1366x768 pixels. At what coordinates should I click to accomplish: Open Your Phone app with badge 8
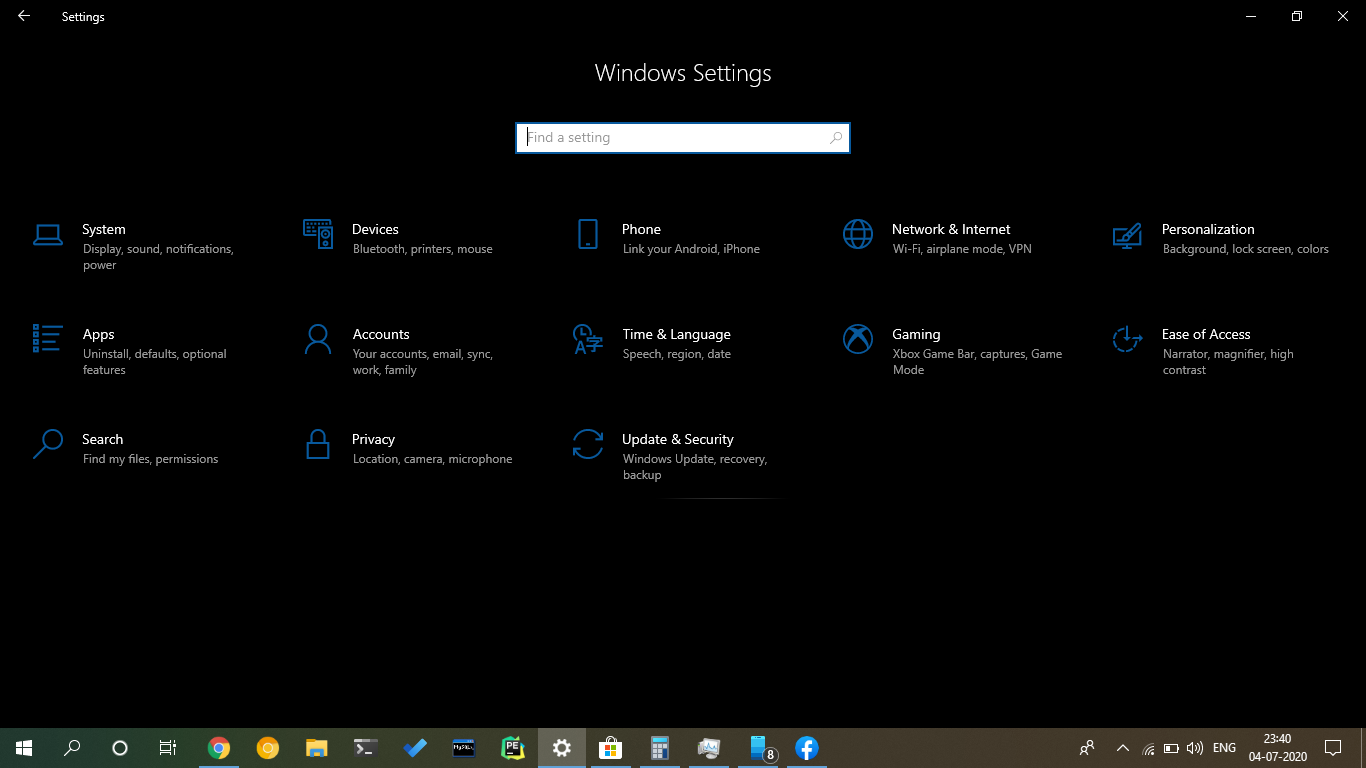tap(759, 748)
